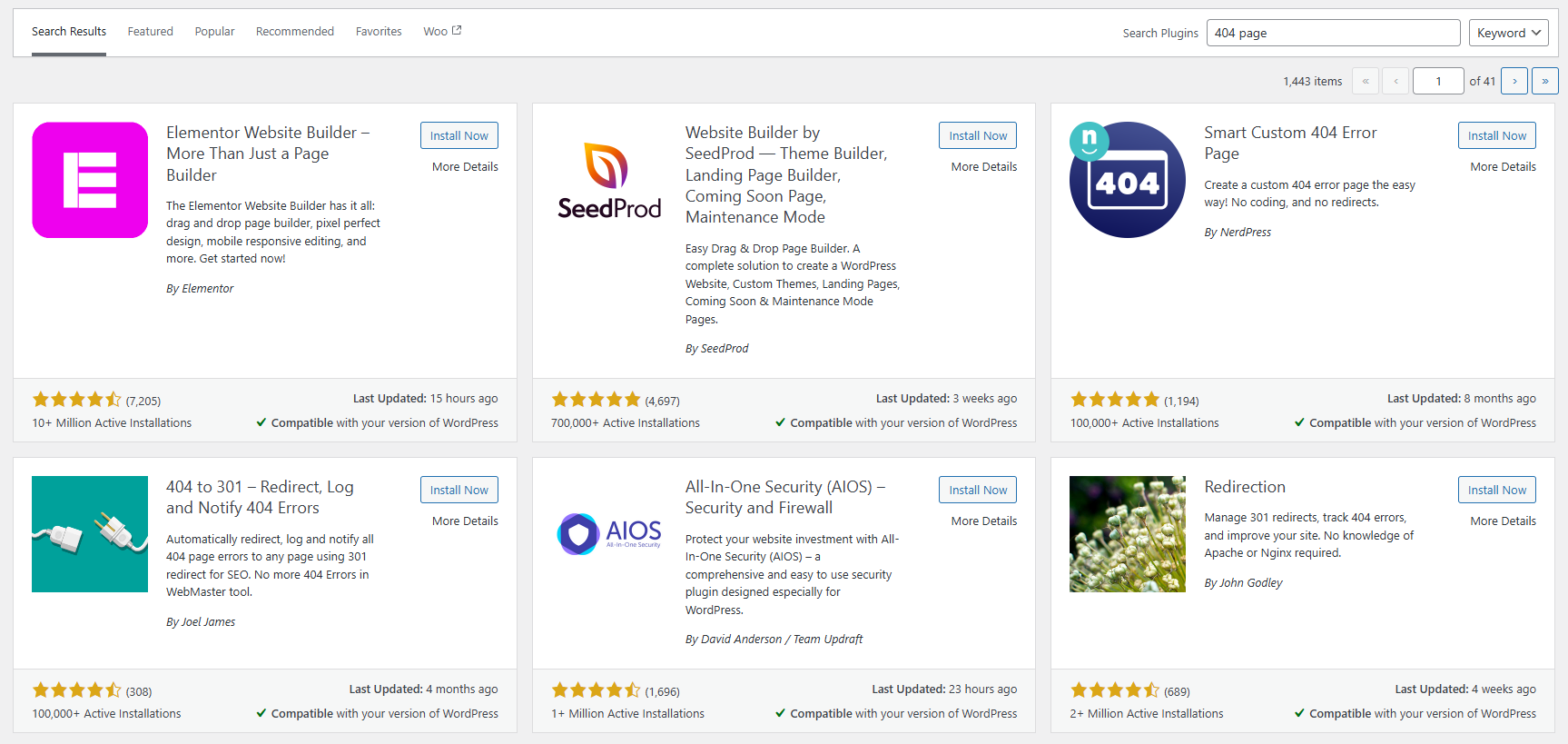Go to next results page arrow
The height and width of the screenshot is (744, 1568).
point(1514,81)
